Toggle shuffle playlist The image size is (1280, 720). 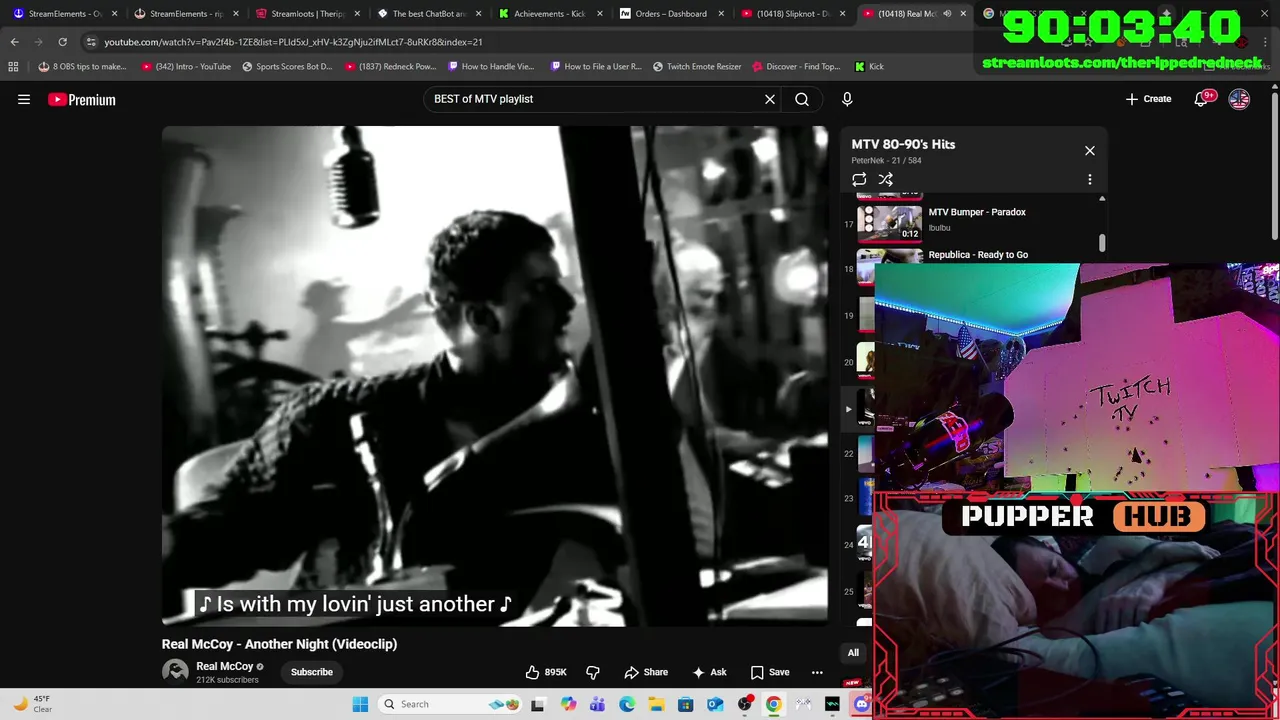pos(886,180)
